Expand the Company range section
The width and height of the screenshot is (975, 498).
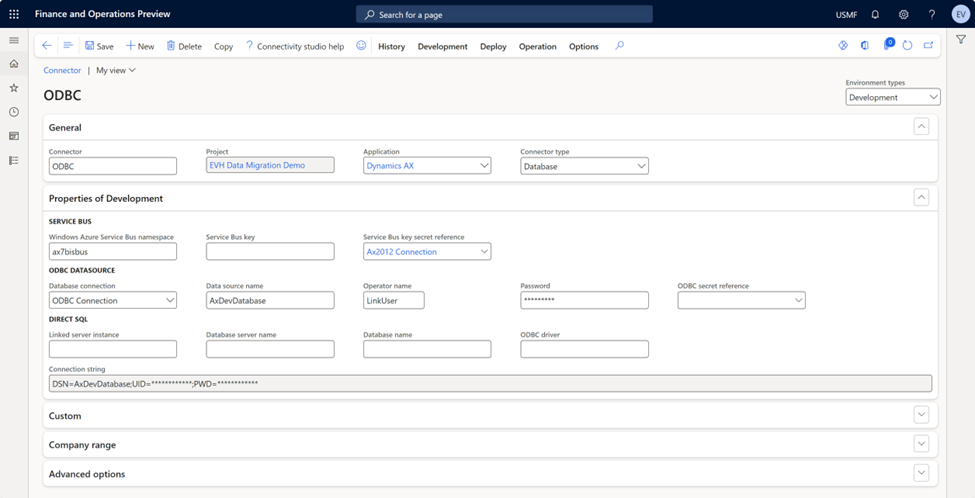(x=922, y=444)
